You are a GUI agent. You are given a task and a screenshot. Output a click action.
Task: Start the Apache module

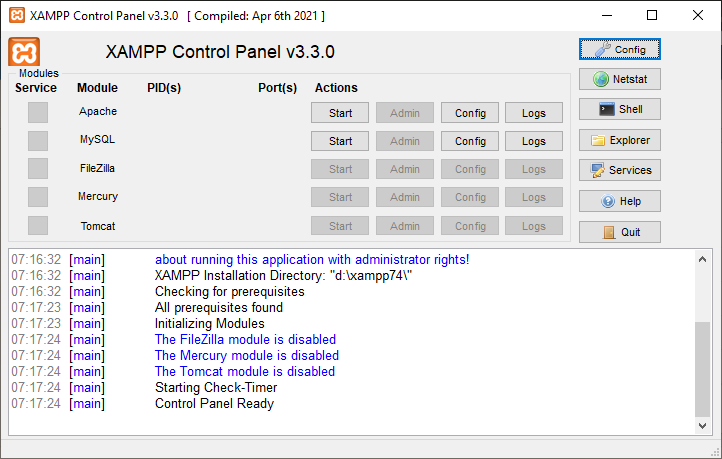[340, 113]
